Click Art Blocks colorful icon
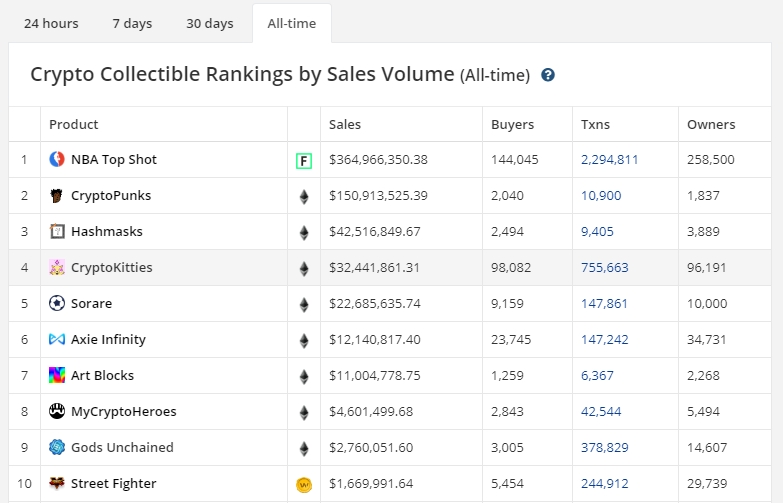The width and height of the screenshot is (783, 503). 57,375
